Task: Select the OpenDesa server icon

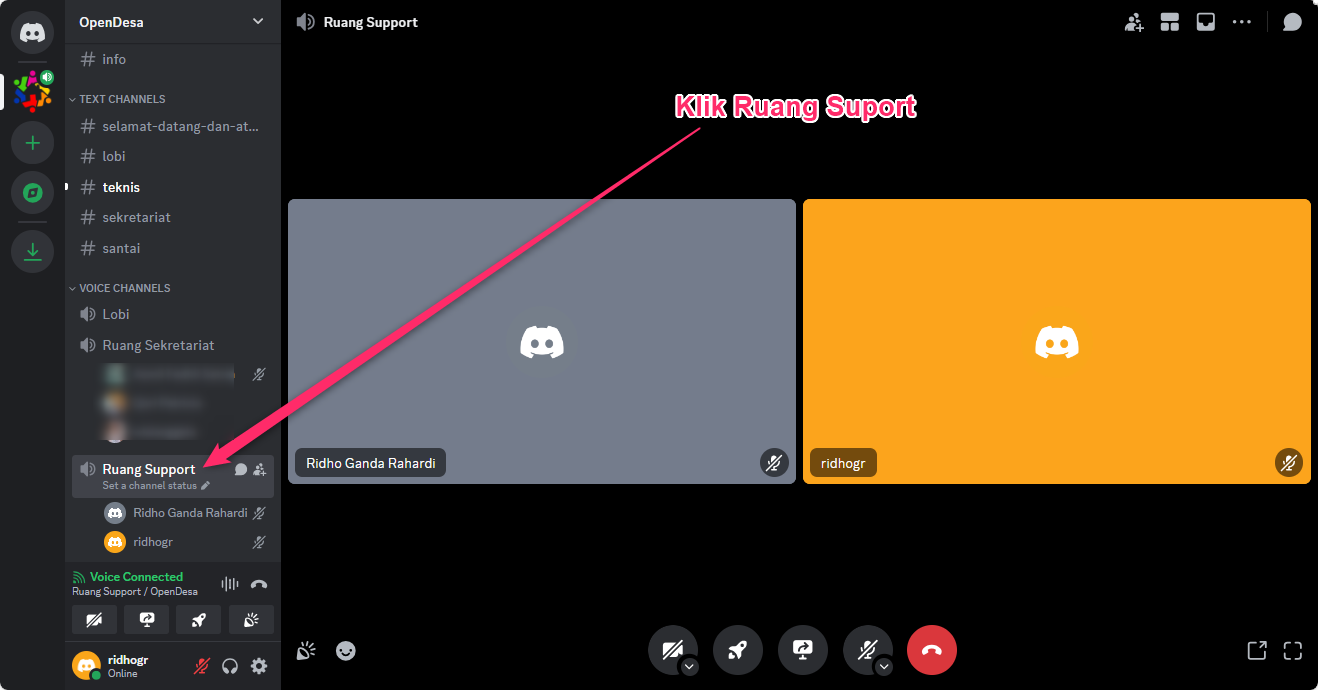Action: coord(33,91)
